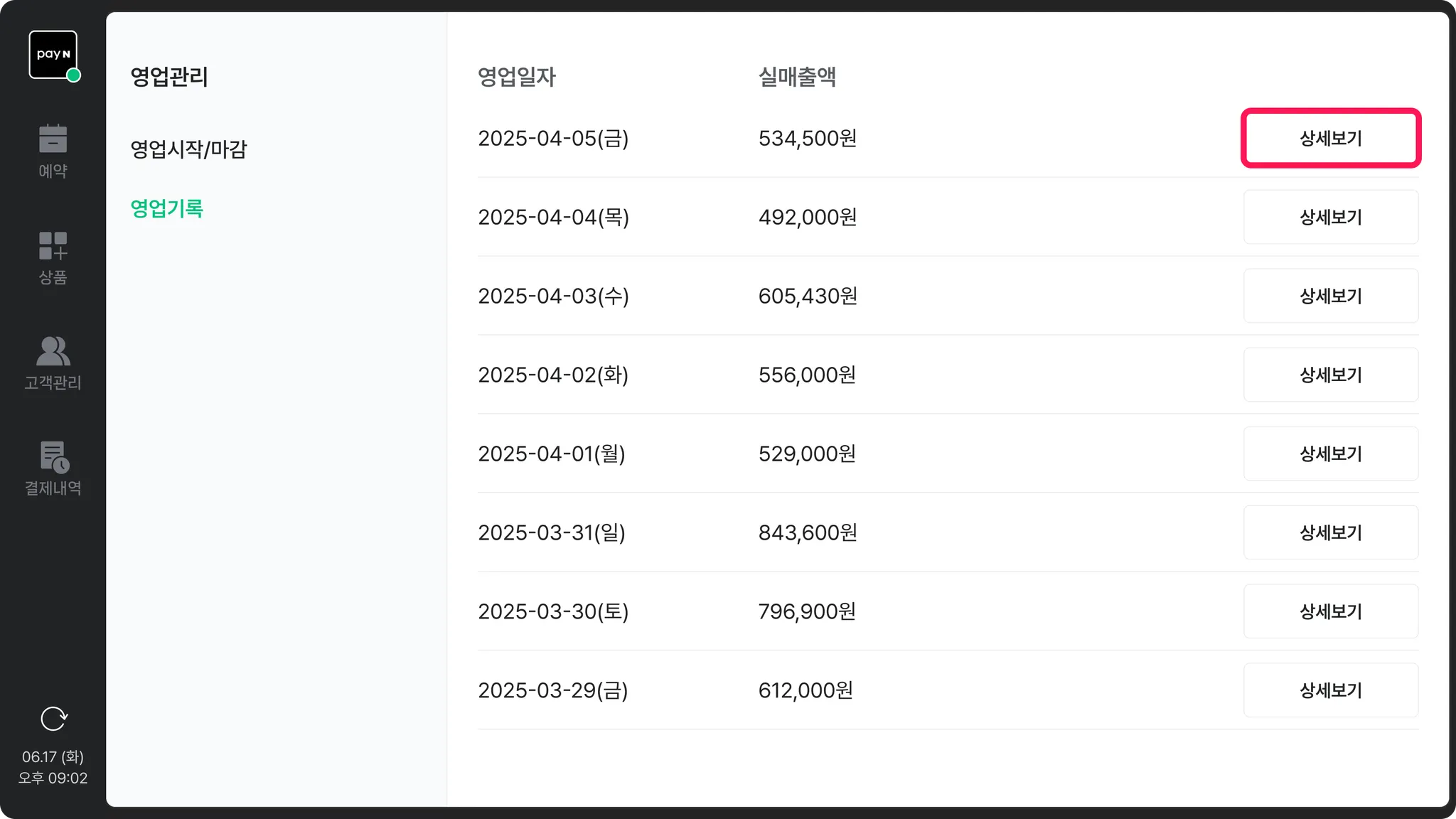Click 상세보기 for 2025-04-04
Image resolution: width=1456 pixels, height=819 pixels.
click(x=1330, y=217)
